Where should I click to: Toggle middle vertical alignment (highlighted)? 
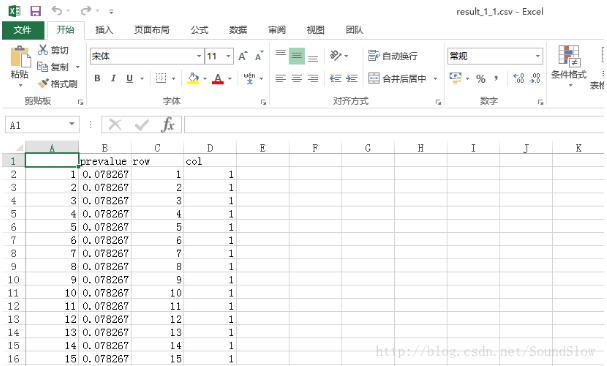[x=297, y=57]
